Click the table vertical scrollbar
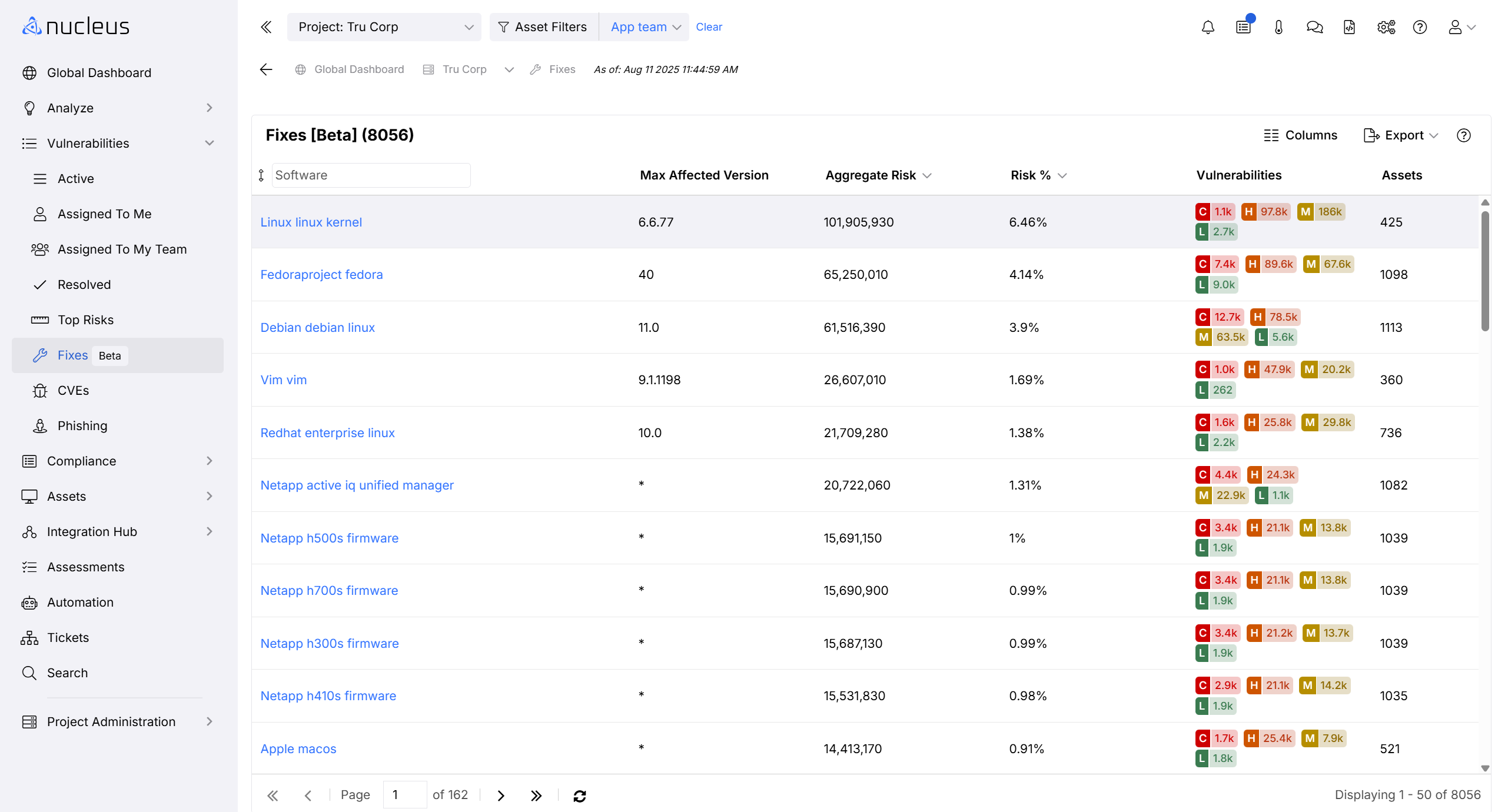The width and height of the screenshot is (1498, 812). pyautogui.click(x=1486, y=271)
